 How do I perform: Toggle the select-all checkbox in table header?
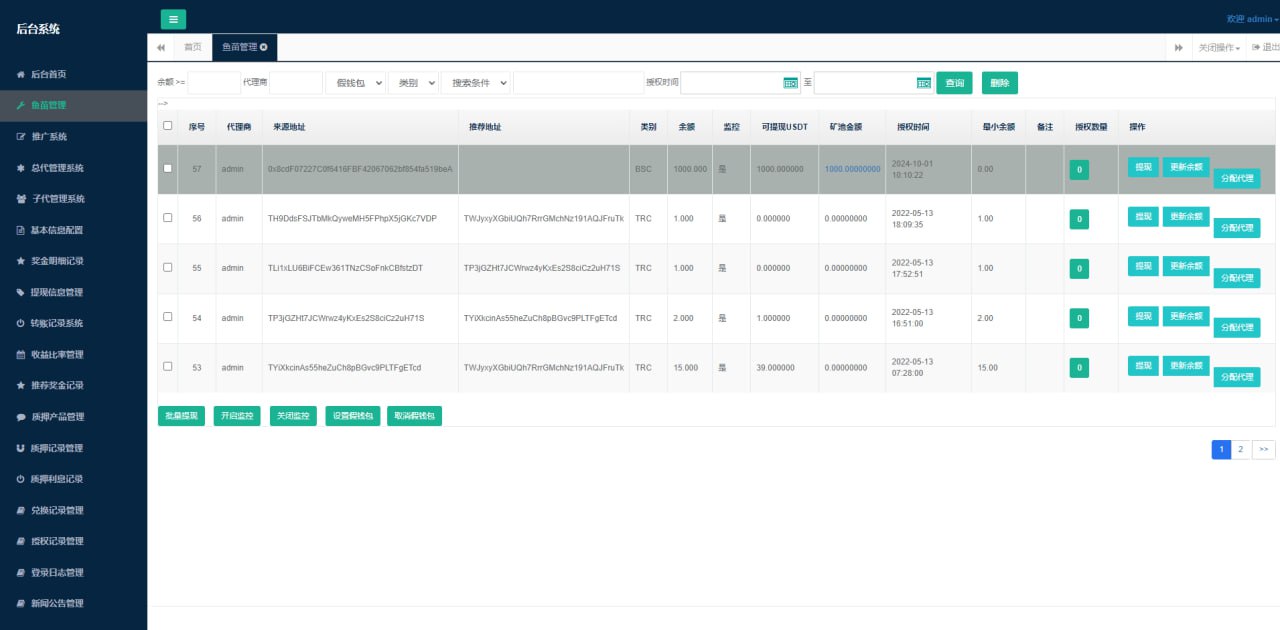[x=167, y=126]
